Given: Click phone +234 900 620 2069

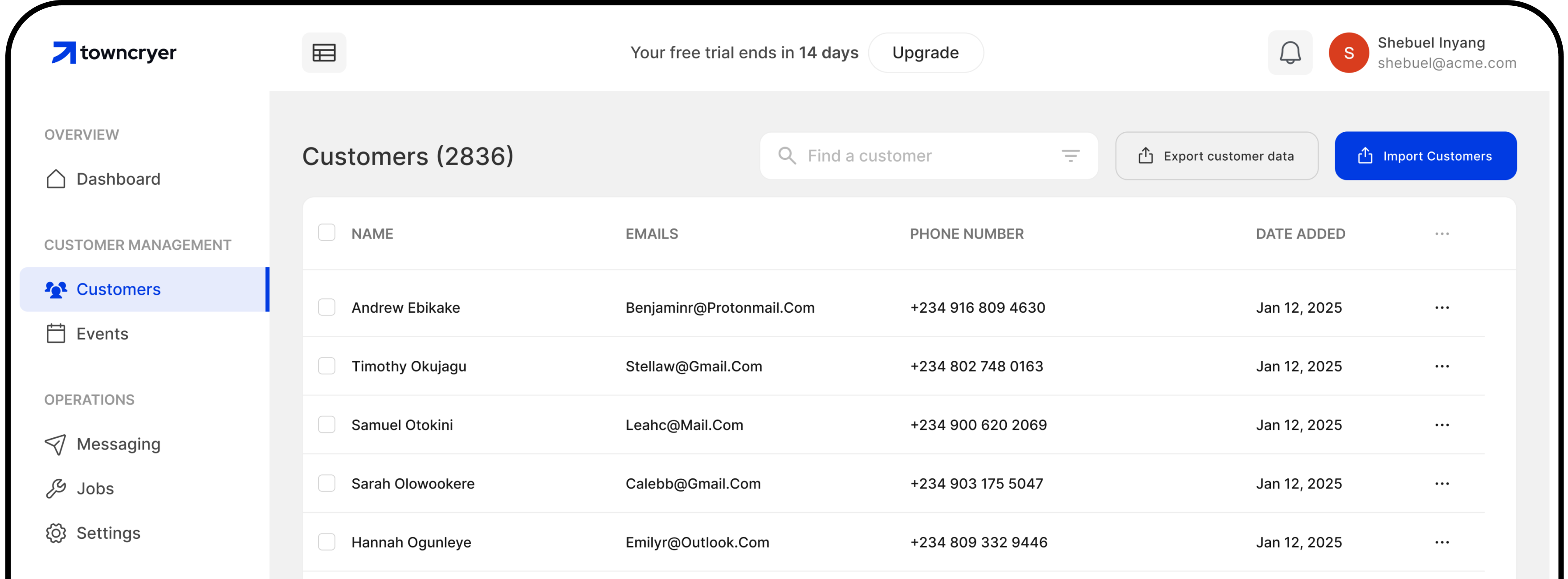Looking at the screenshot, I should [x=978, y=425].
